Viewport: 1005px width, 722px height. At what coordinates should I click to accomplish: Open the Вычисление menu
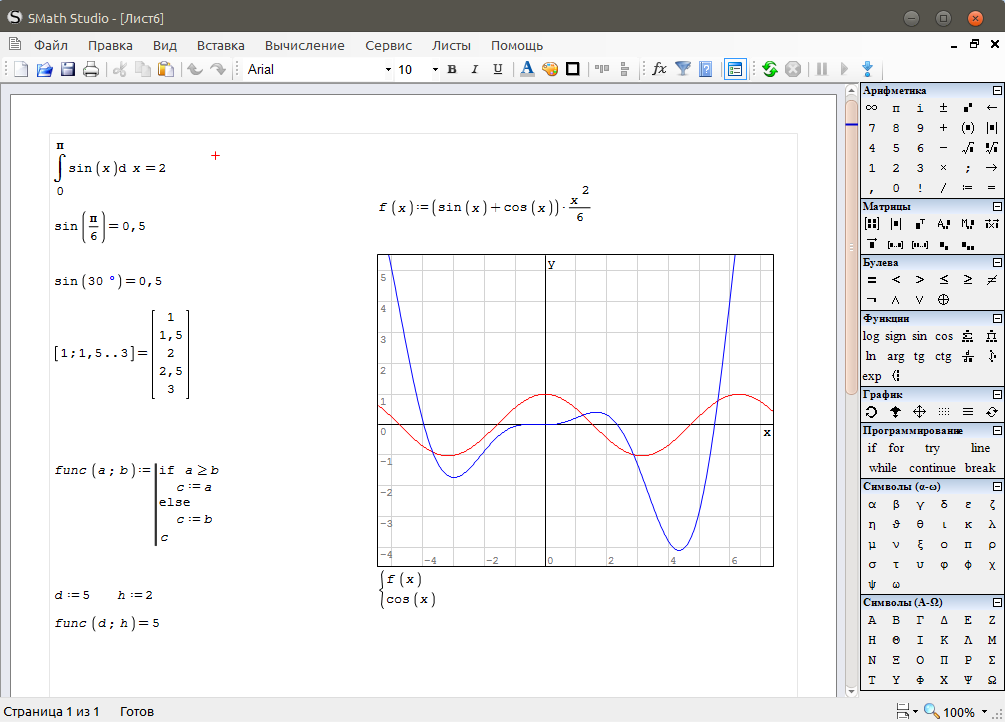point(304,45)
